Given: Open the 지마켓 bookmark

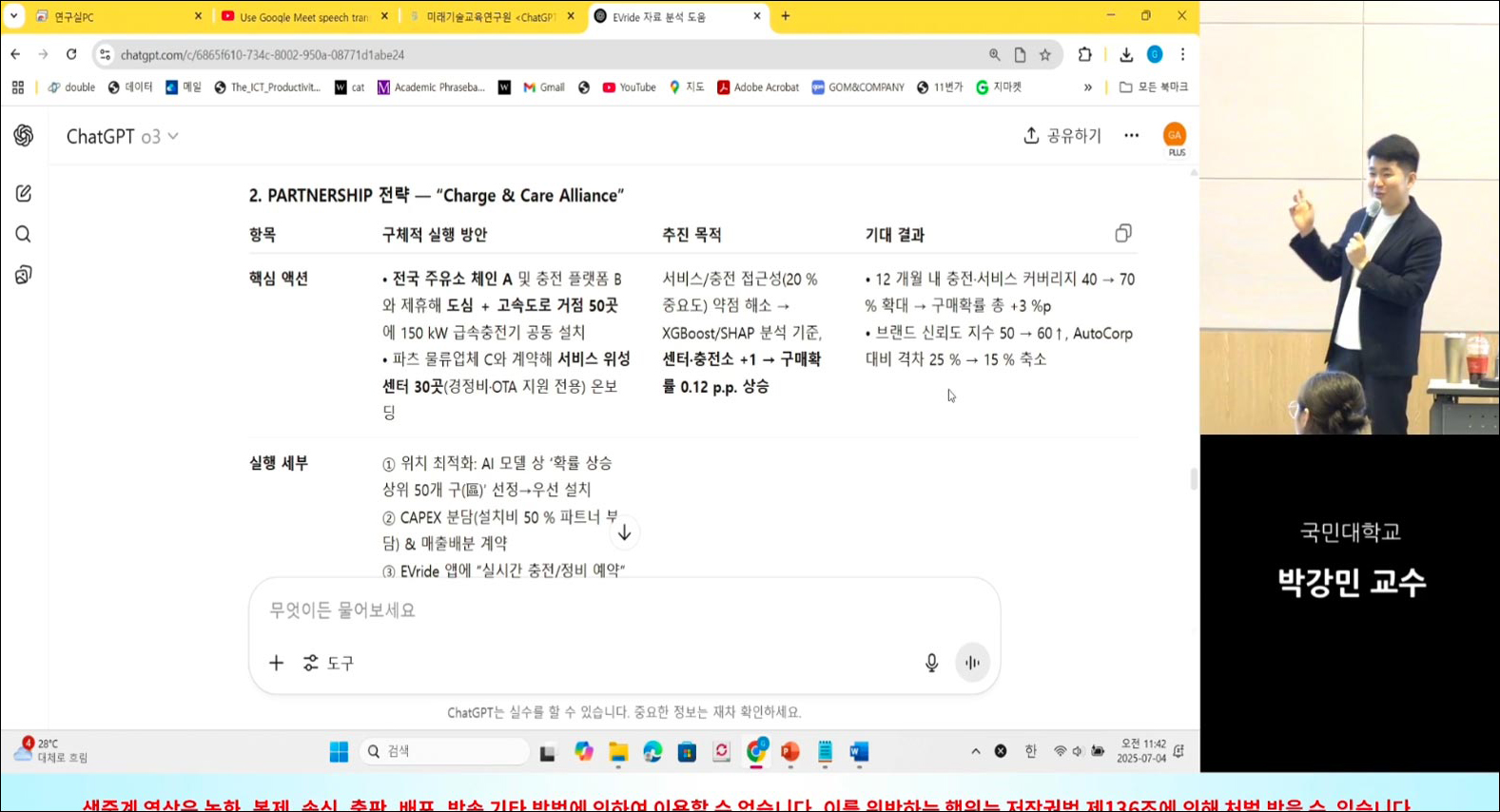Looking at the screenshot, I should (x=999, y=87).
